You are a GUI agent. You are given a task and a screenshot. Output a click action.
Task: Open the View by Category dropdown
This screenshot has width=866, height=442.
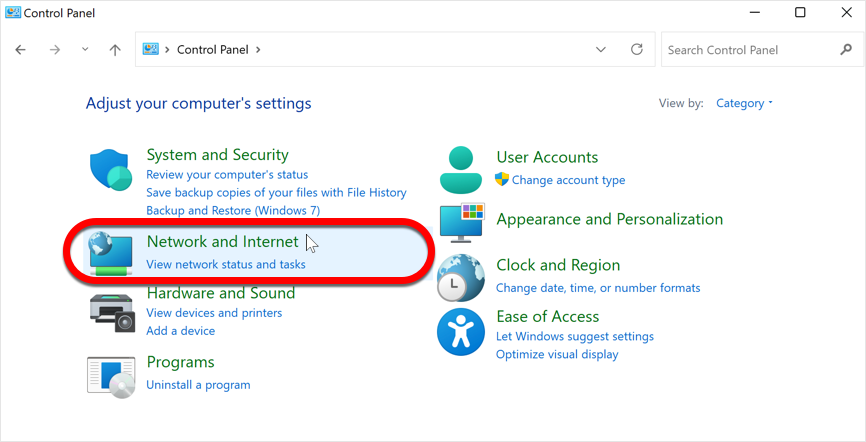pos(744,103)
